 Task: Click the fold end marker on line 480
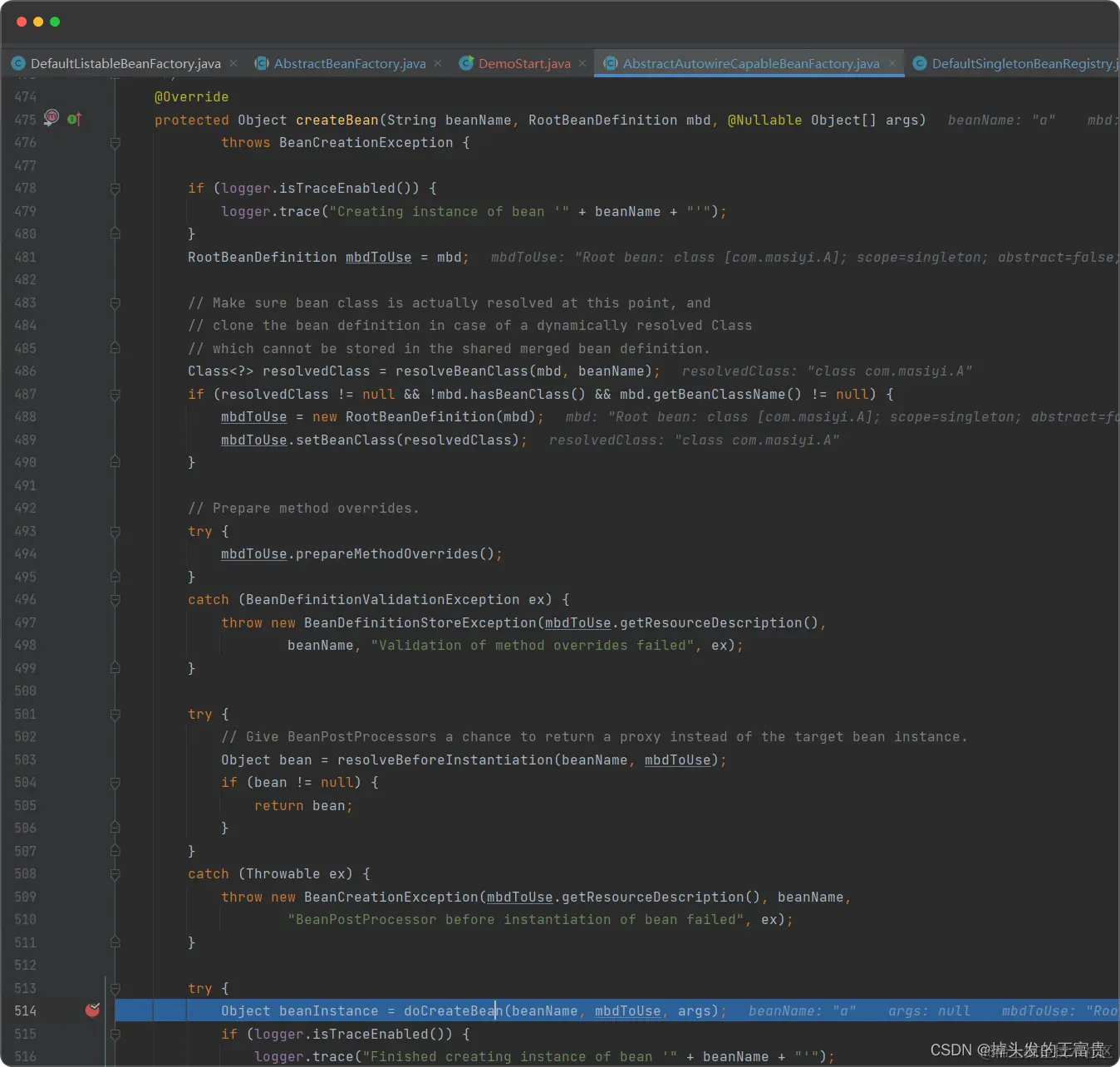[x=115, y=234]
